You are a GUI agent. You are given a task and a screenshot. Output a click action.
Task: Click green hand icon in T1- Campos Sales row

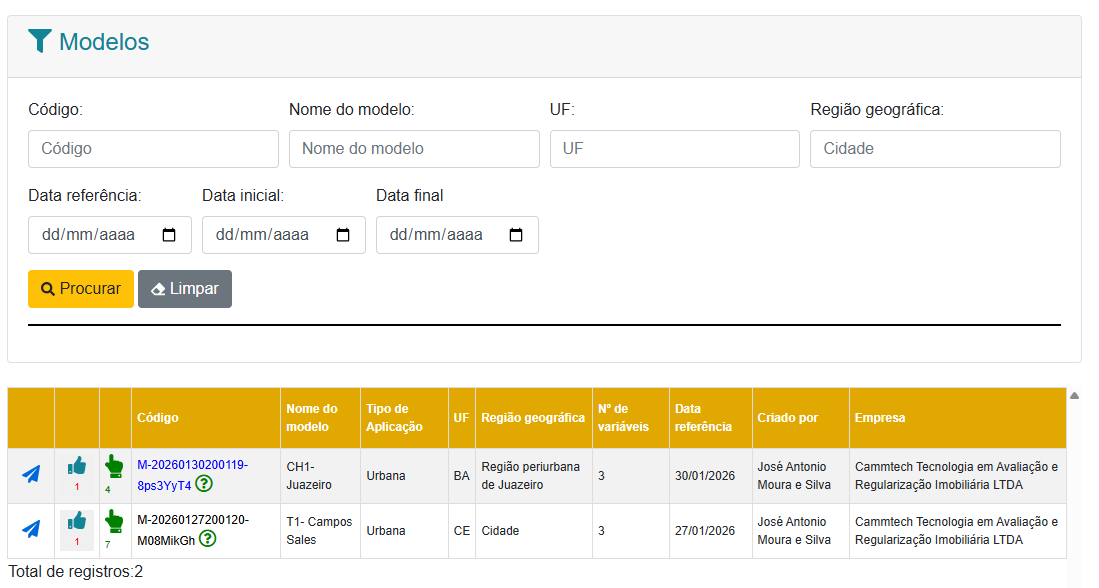(x=114, y=521)
